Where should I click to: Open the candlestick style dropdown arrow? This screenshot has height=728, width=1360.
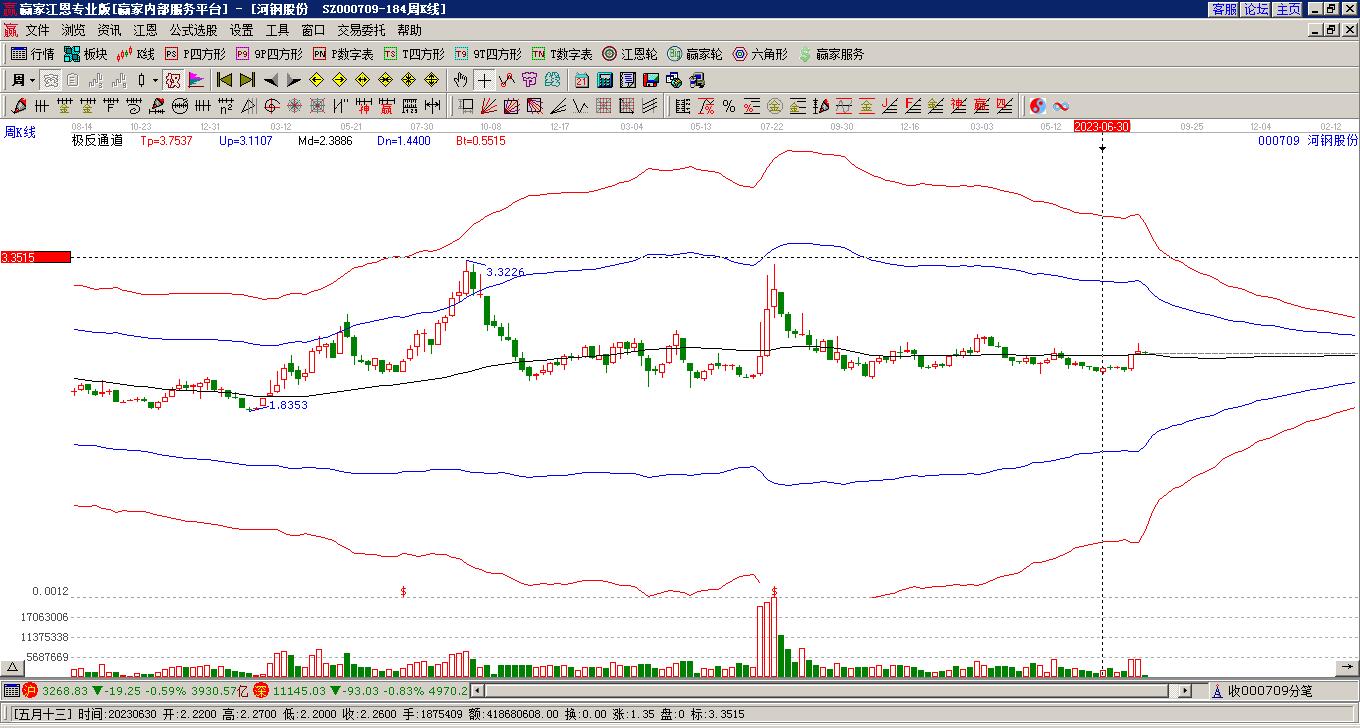155,80
